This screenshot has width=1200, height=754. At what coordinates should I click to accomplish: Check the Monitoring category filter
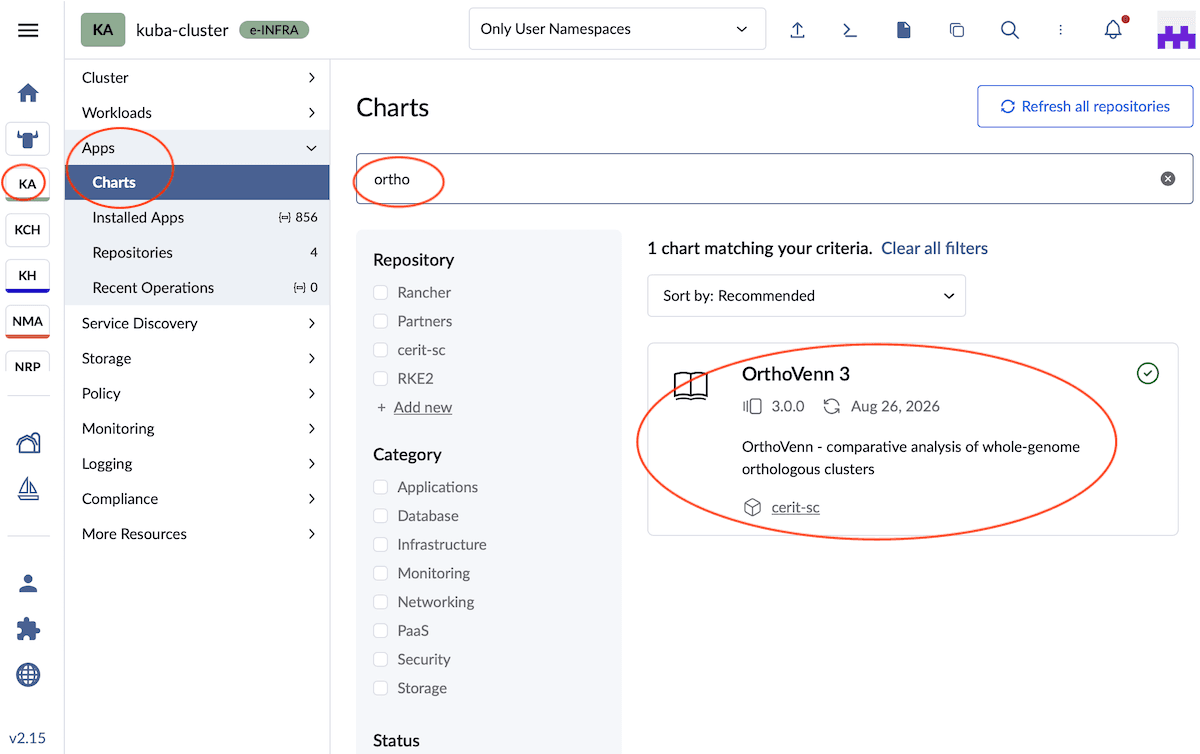[380, 574]
